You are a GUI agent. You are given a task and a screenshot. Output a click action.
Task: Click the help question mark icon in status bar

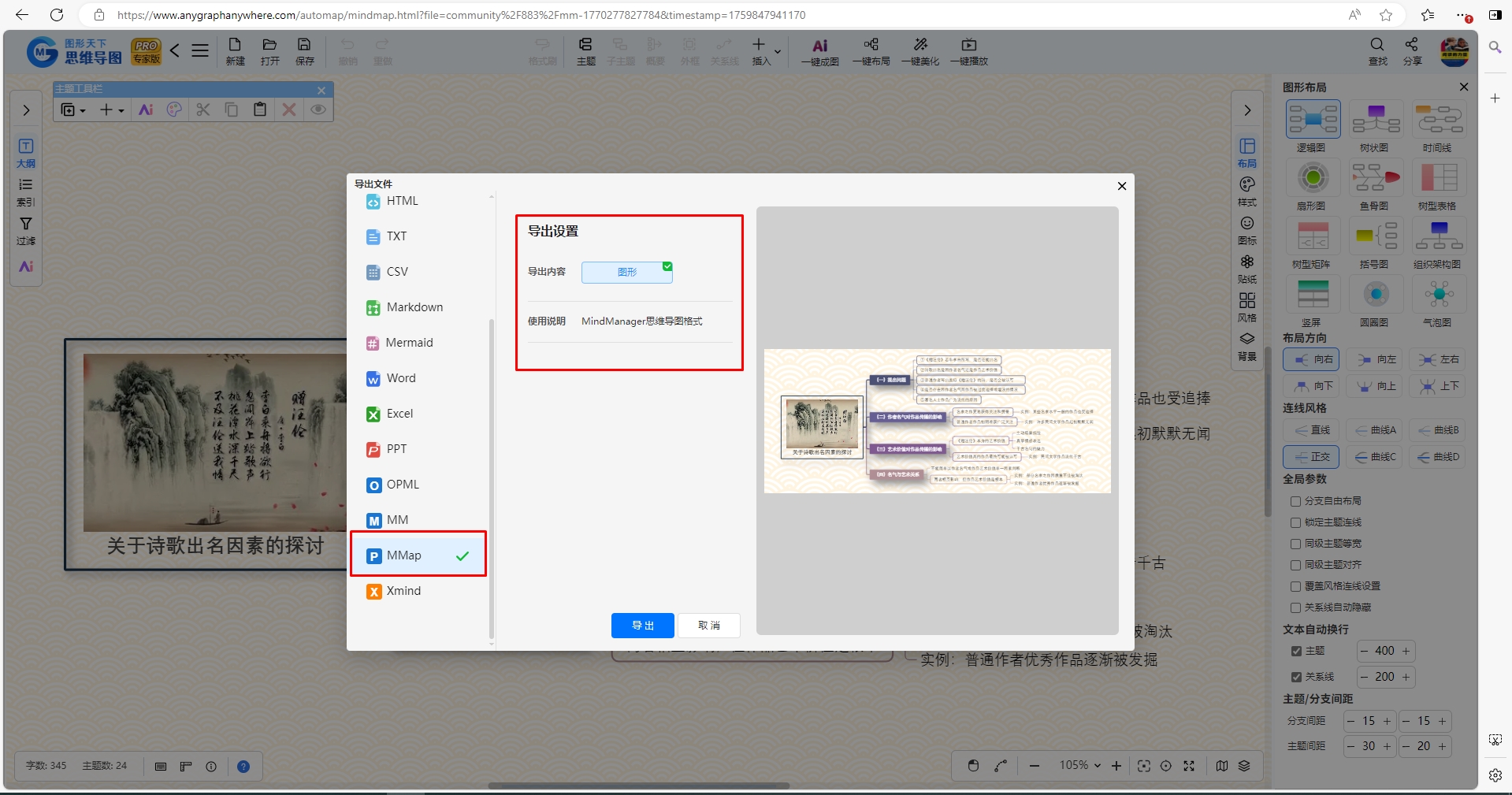click(243, 766)
